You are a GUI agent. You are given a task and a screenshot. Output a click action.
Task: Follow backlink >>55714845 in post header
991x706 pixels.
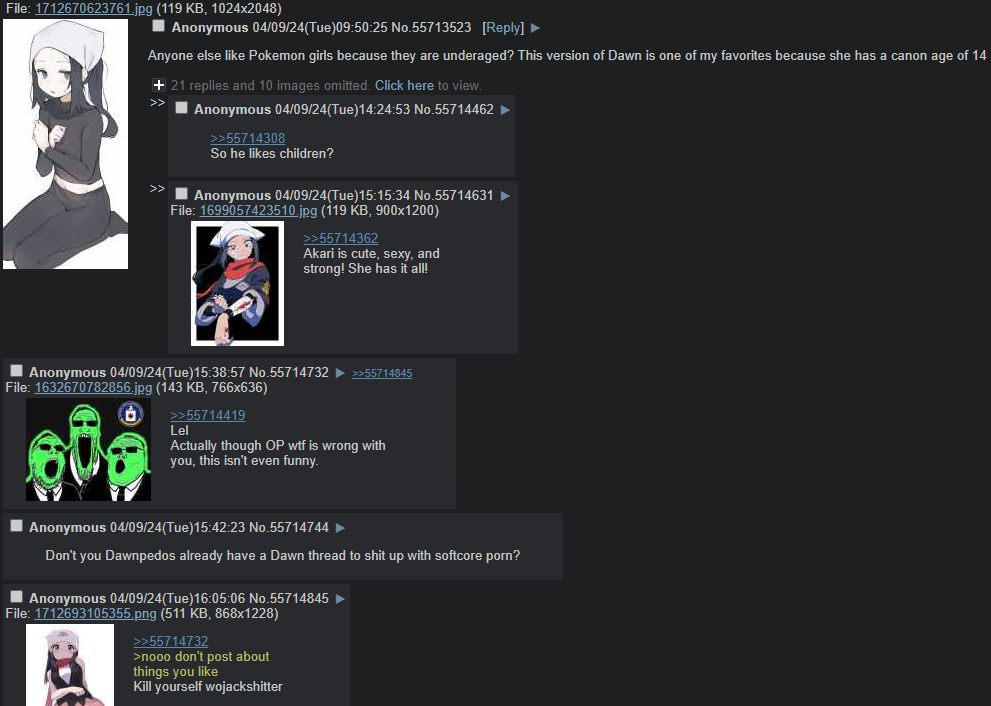tap(382, 374)
